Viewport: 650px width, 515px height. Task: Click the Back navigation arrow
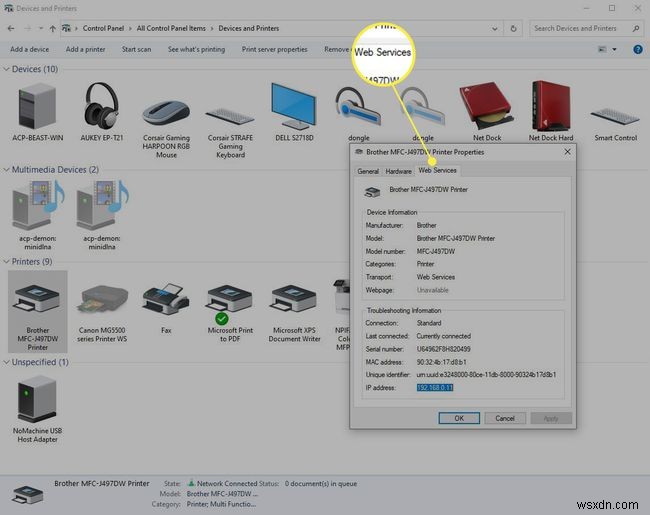pyautogui.click(x=11, y=28)
